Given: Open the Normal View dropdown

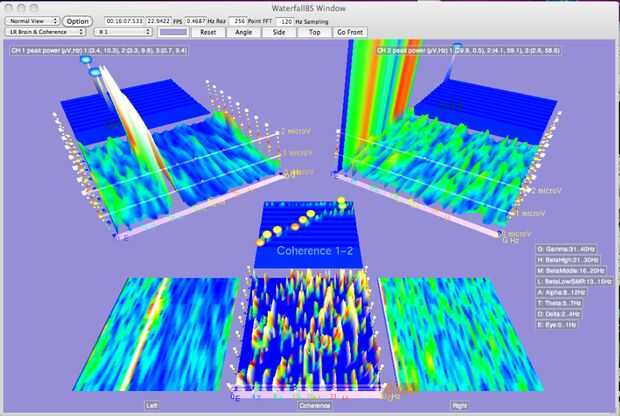Looking at the screenshot, I should 32,21.
